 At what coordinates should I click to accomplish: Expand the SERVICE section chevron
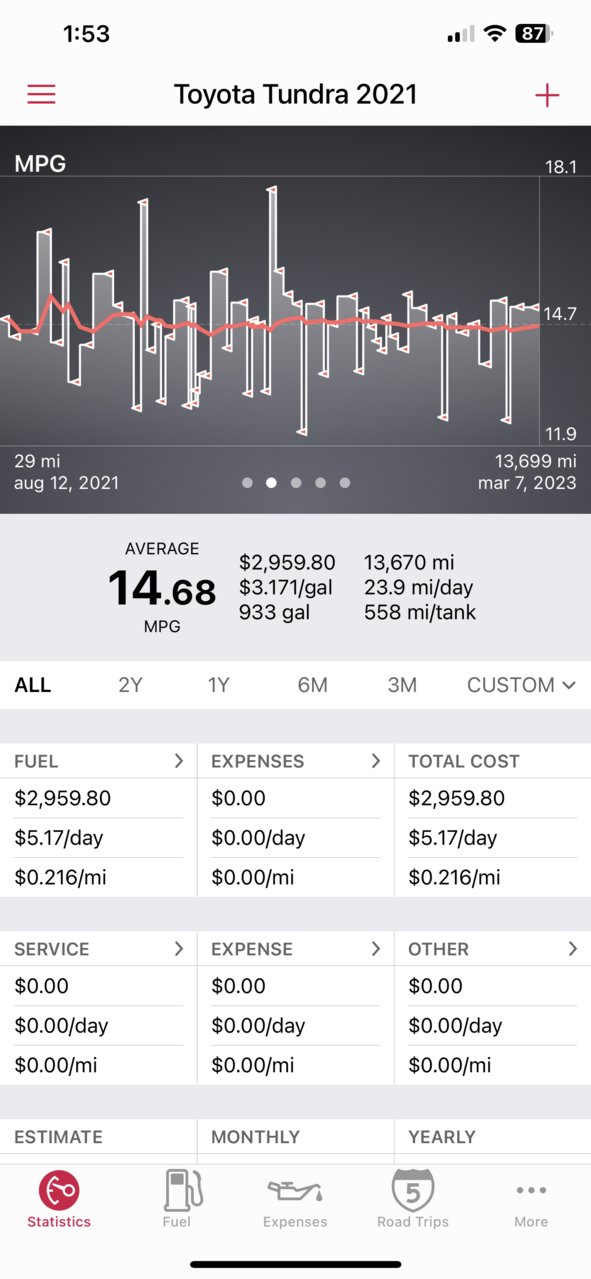[x=179, y=949]
